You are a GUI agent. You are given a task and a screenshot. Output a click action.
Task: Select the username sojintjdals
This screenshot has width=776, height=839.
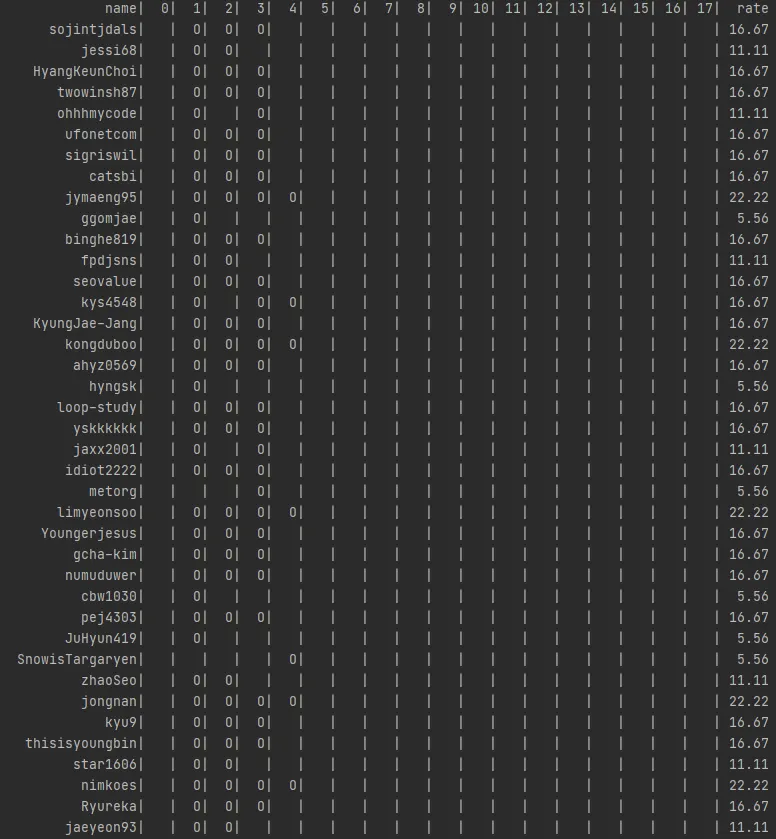93,29
